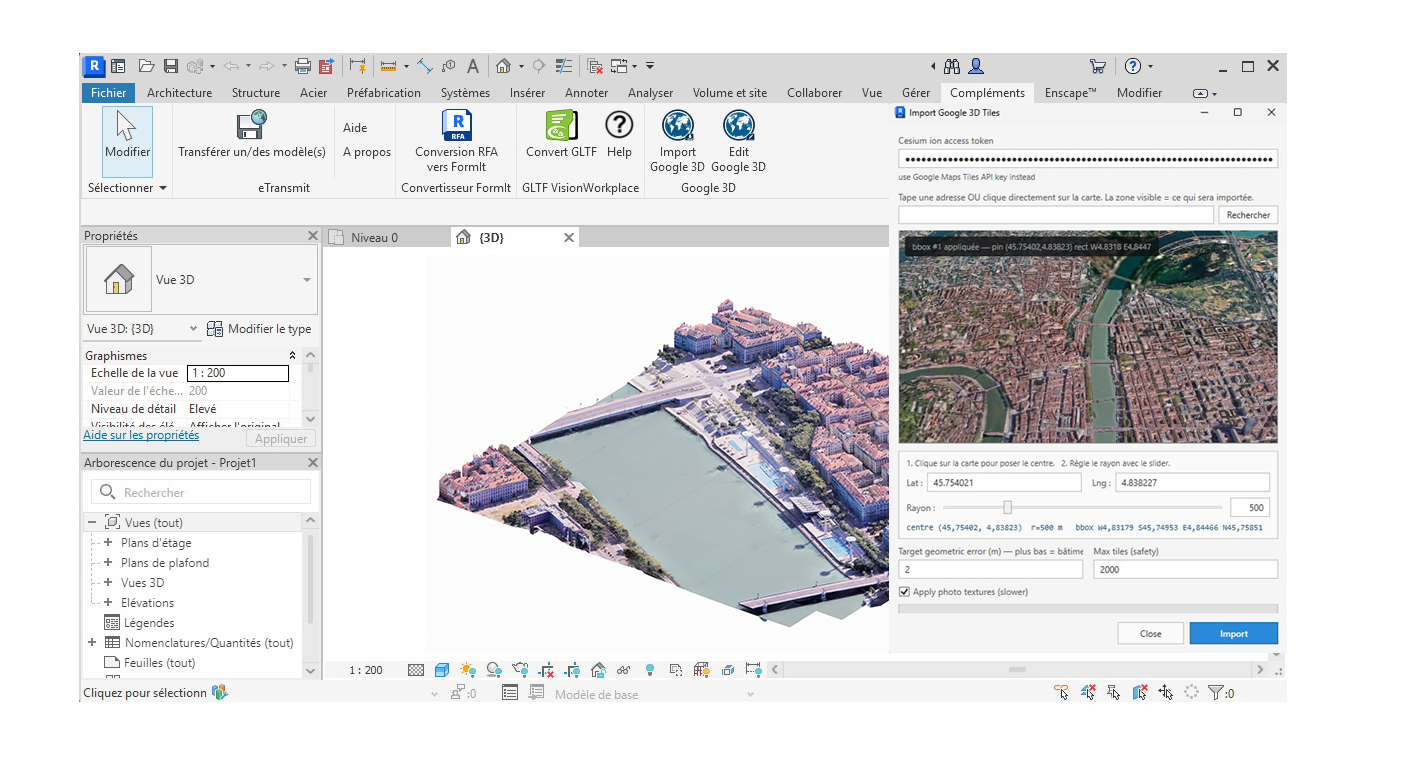Run the Convert GLTF tool
This screenshot has width=1416, height=778.
561,135
